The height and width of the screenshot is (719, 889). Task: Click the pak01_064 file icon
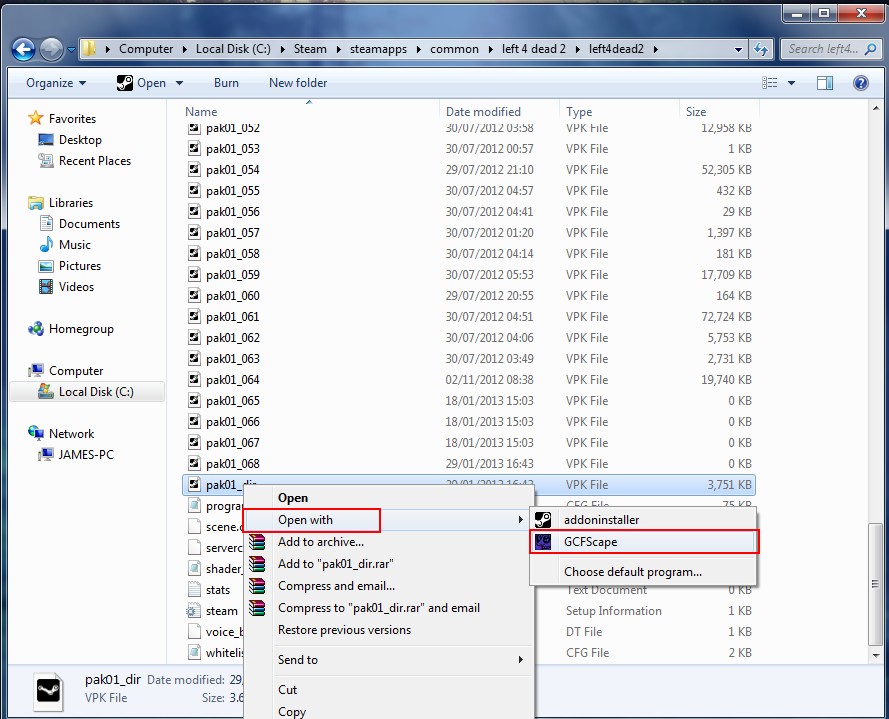[x=194, y=380]
